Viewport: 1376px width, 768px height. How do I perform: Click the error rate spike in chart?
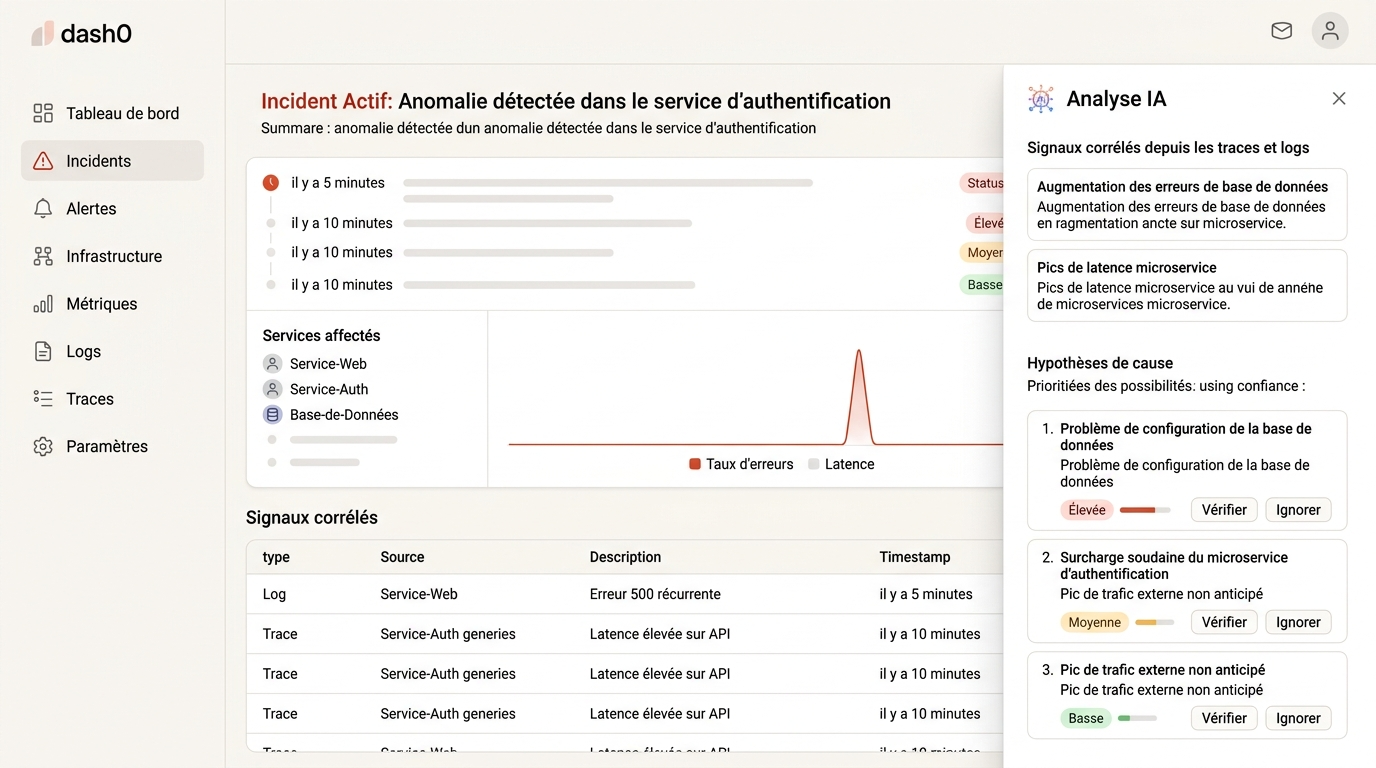click(x=858, y=396)
